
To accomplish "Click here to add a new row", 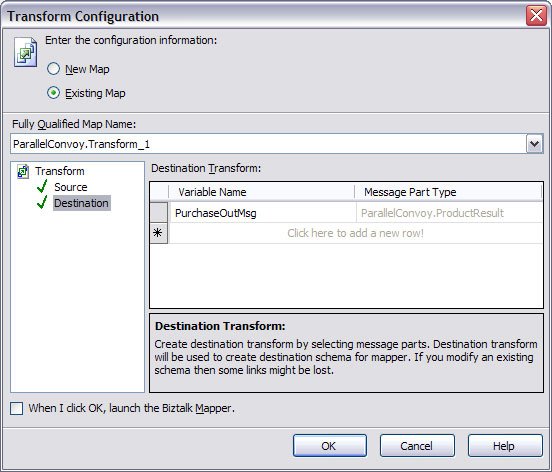I will pos(355,233).
